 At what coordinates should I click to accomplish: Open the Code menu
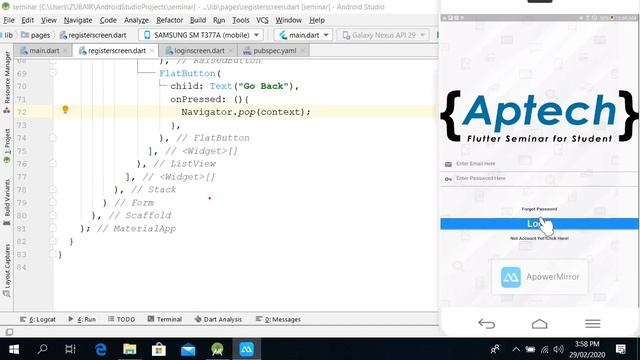tap(108, 20)
